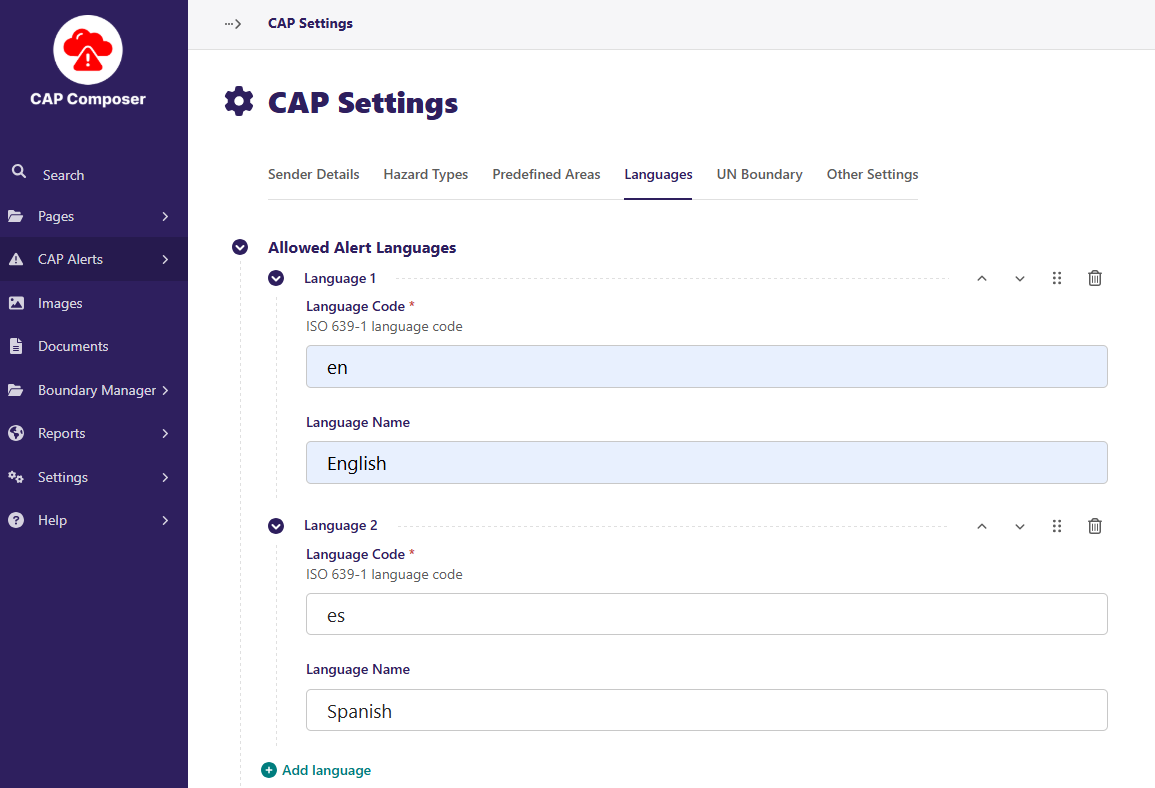Collapse the Allowed Alert Languages section
The height and width of the screenshot is (788, 1155).
[x=240, y=247]
